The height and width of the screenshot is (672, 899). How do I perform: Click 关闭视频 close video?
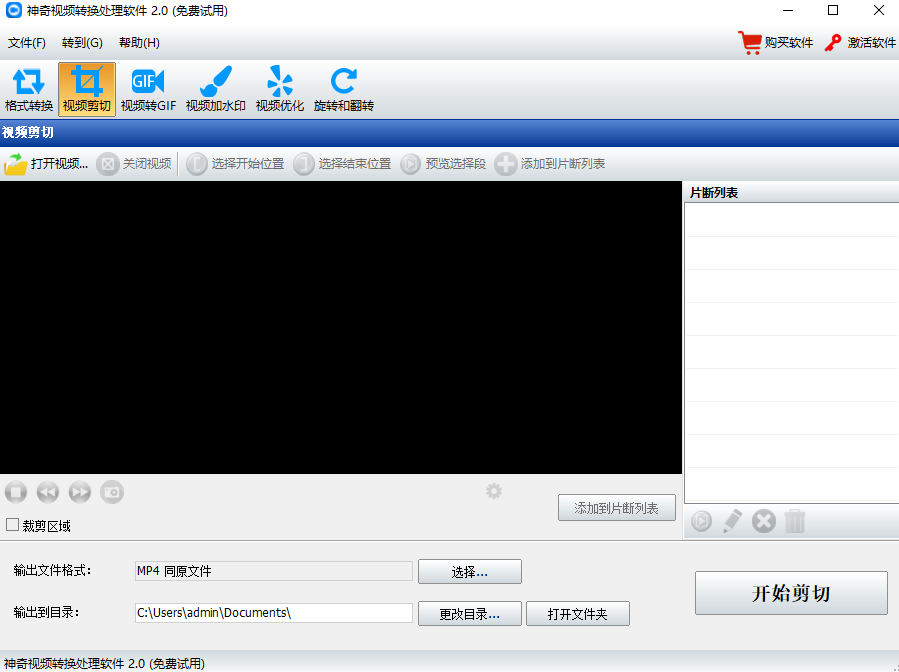point(134,164)
